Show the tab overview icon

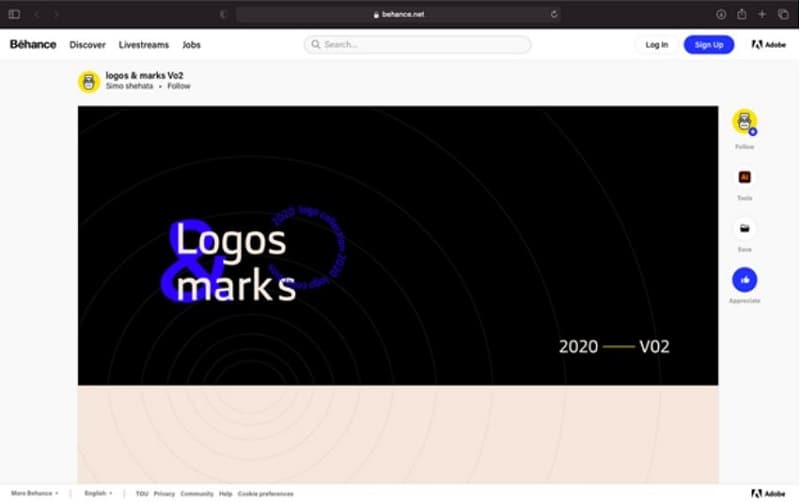783,14
